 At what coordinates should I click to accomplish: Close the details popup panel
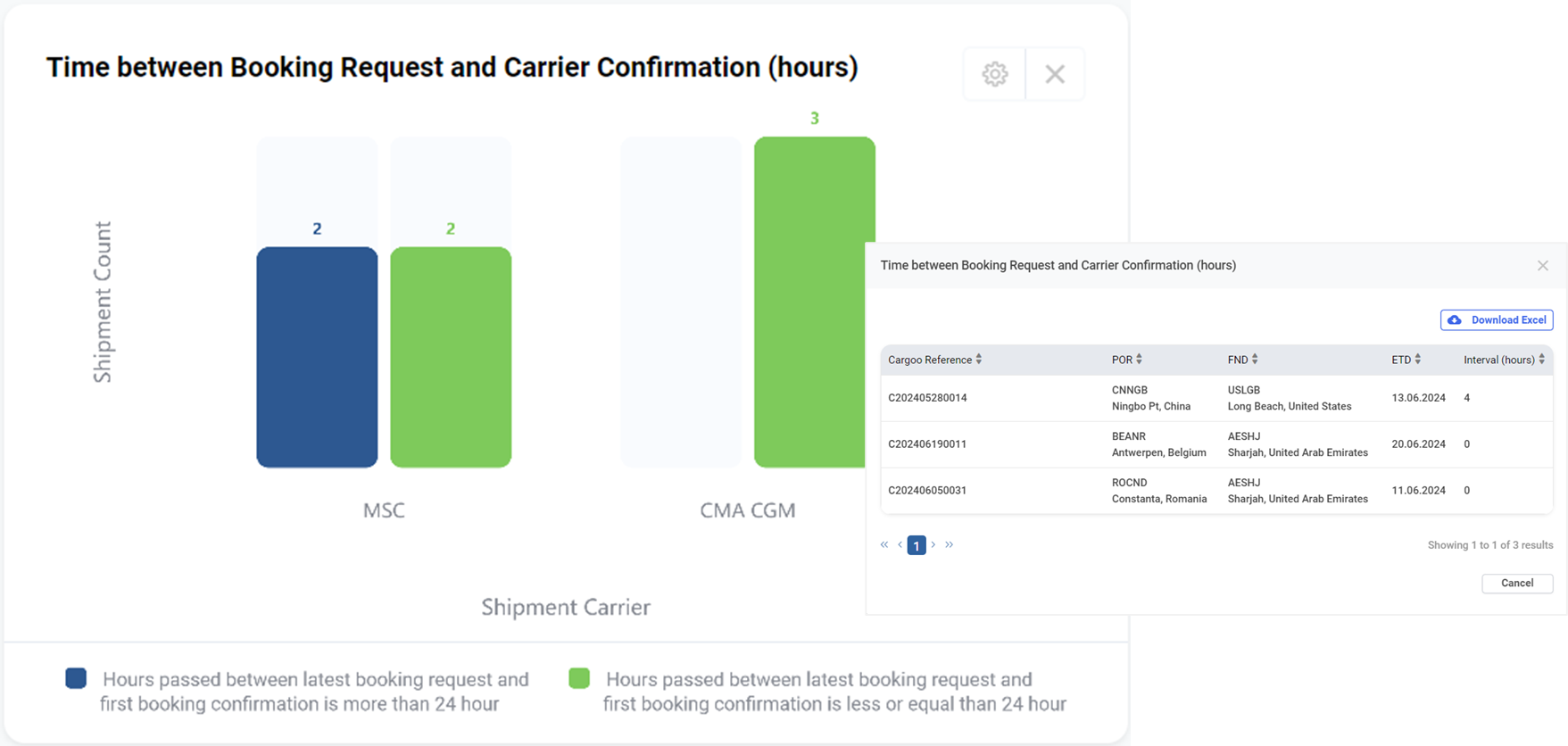pyautogui.click(x=1542, y=266)
